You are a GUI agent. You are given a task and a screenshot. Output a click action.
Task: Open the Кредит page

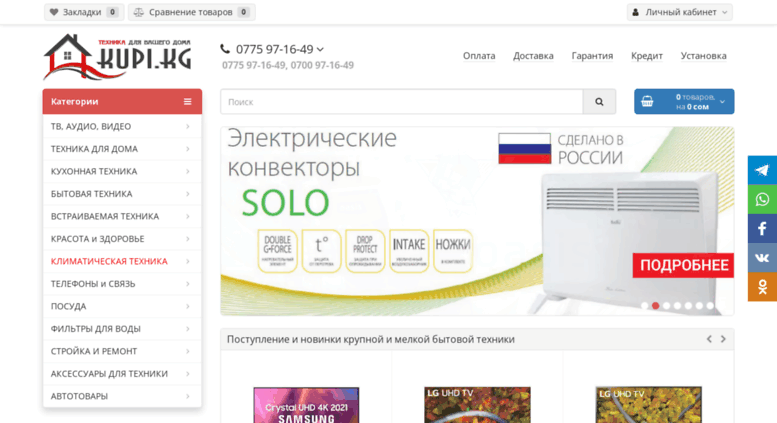pos(647,56)
